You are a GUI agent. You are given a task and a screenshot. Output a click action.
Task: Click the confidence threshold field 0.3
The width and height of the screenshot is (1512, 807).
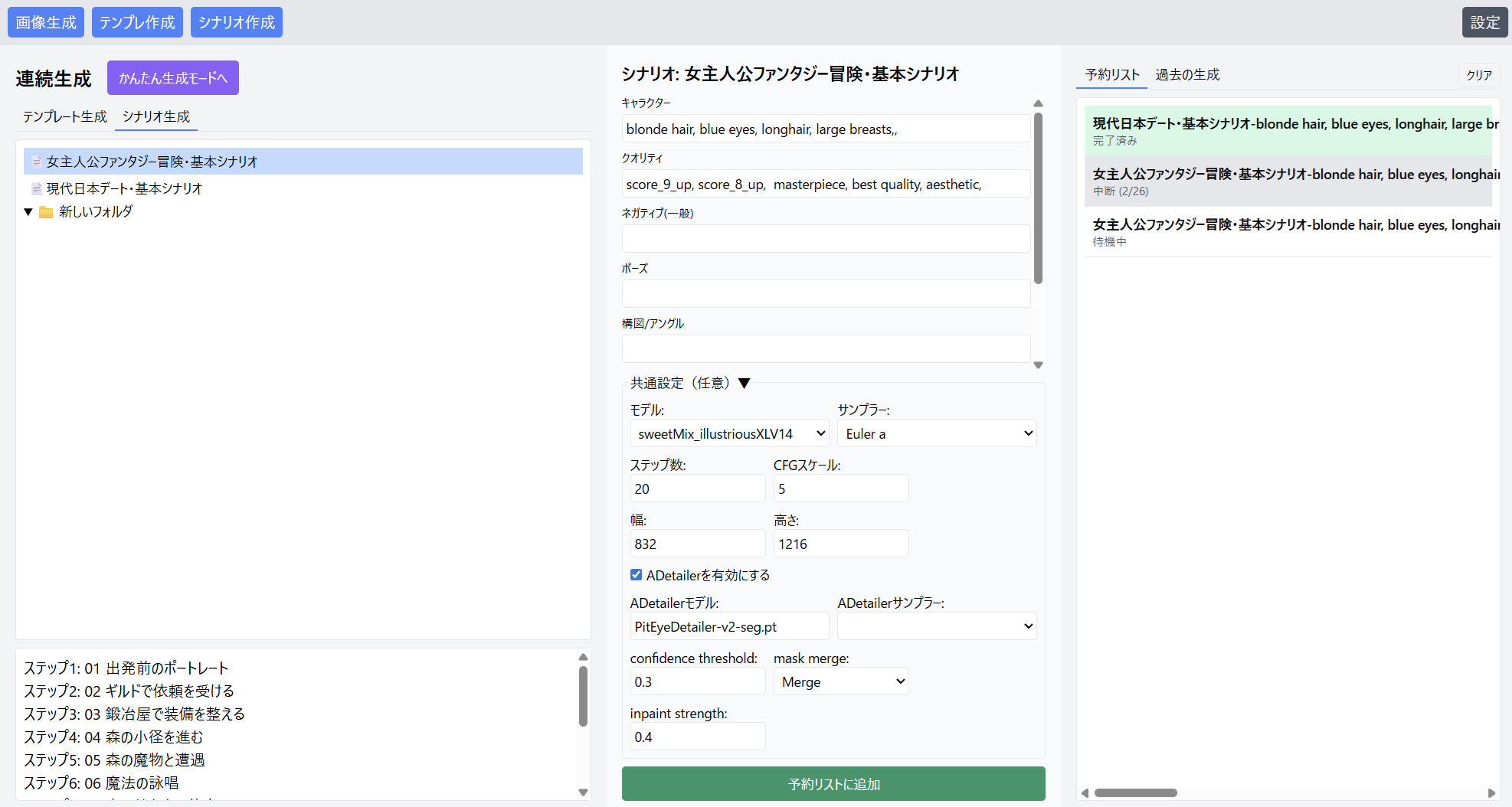pyautogui.click(x=697, y=681)
